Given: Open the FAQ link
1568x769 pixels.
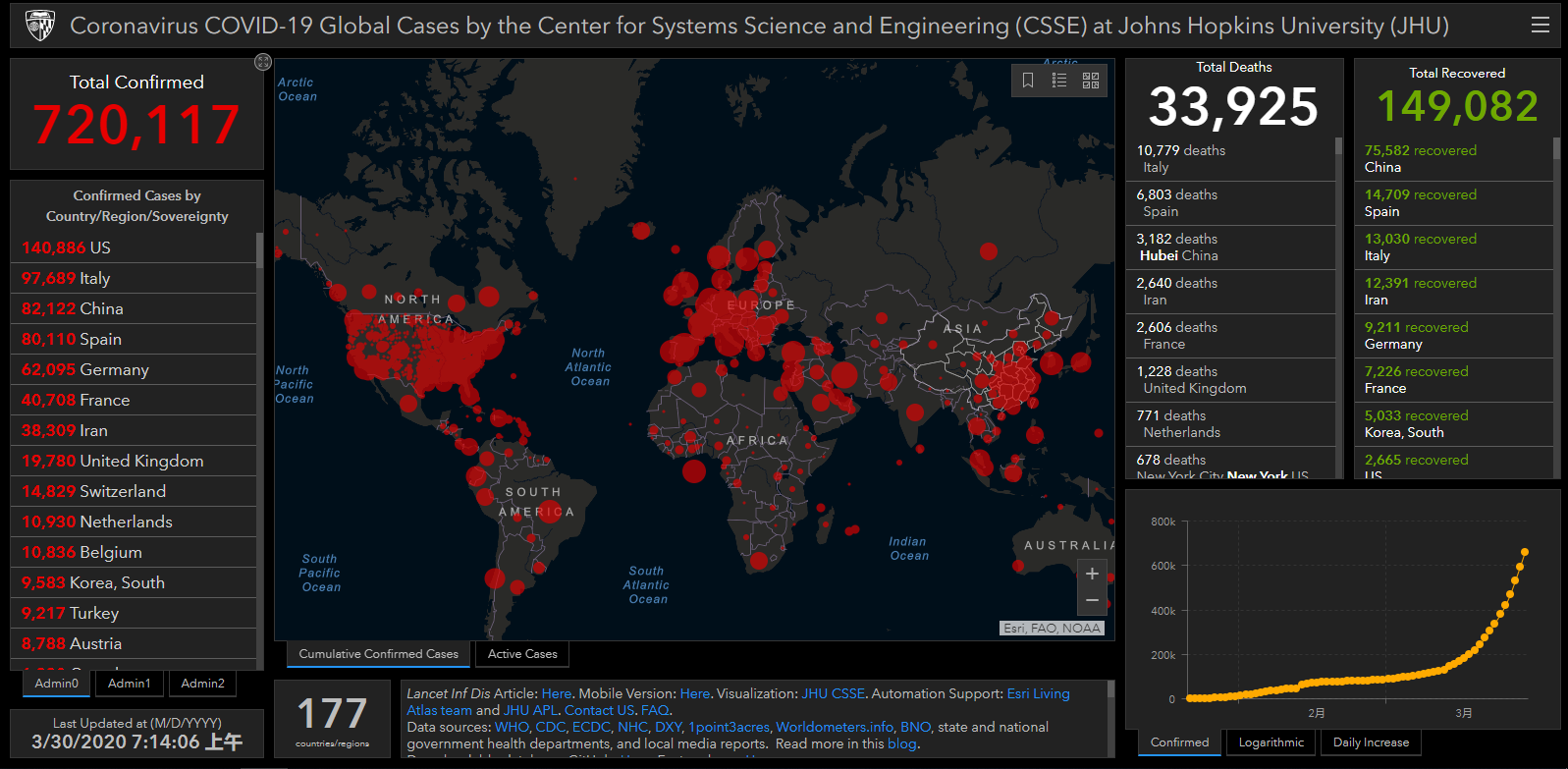Looking at the screenshot, I should click(x=655, y=710).
